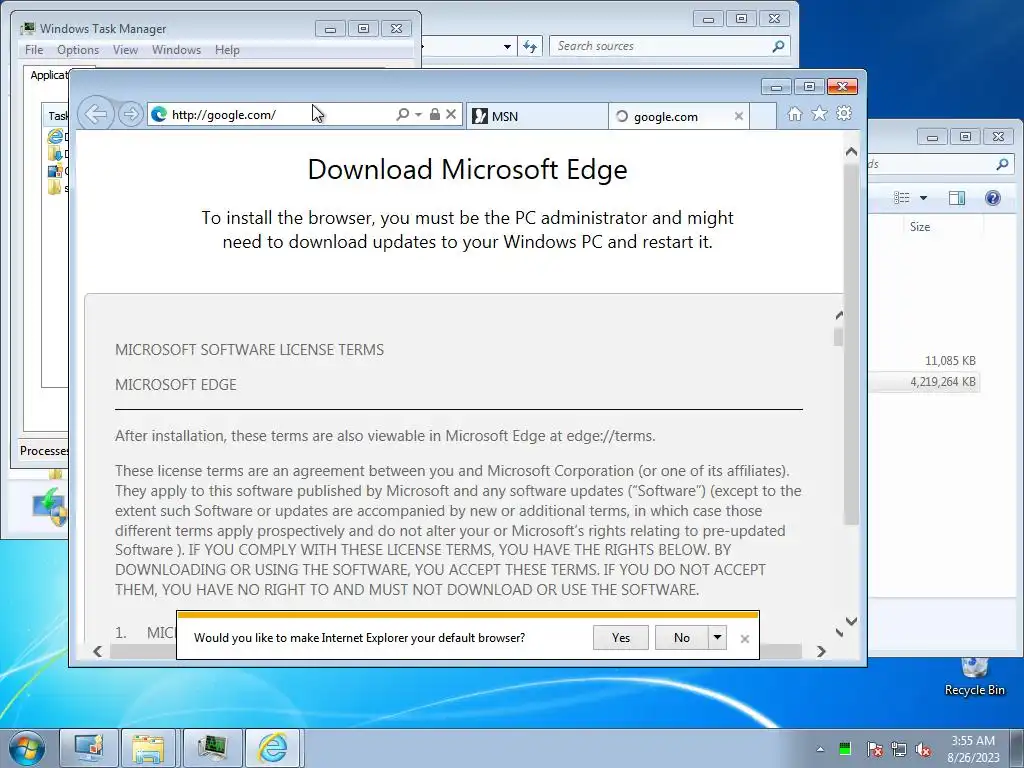Open a new tab in Internet Explorer

click(x=763, y=116)
